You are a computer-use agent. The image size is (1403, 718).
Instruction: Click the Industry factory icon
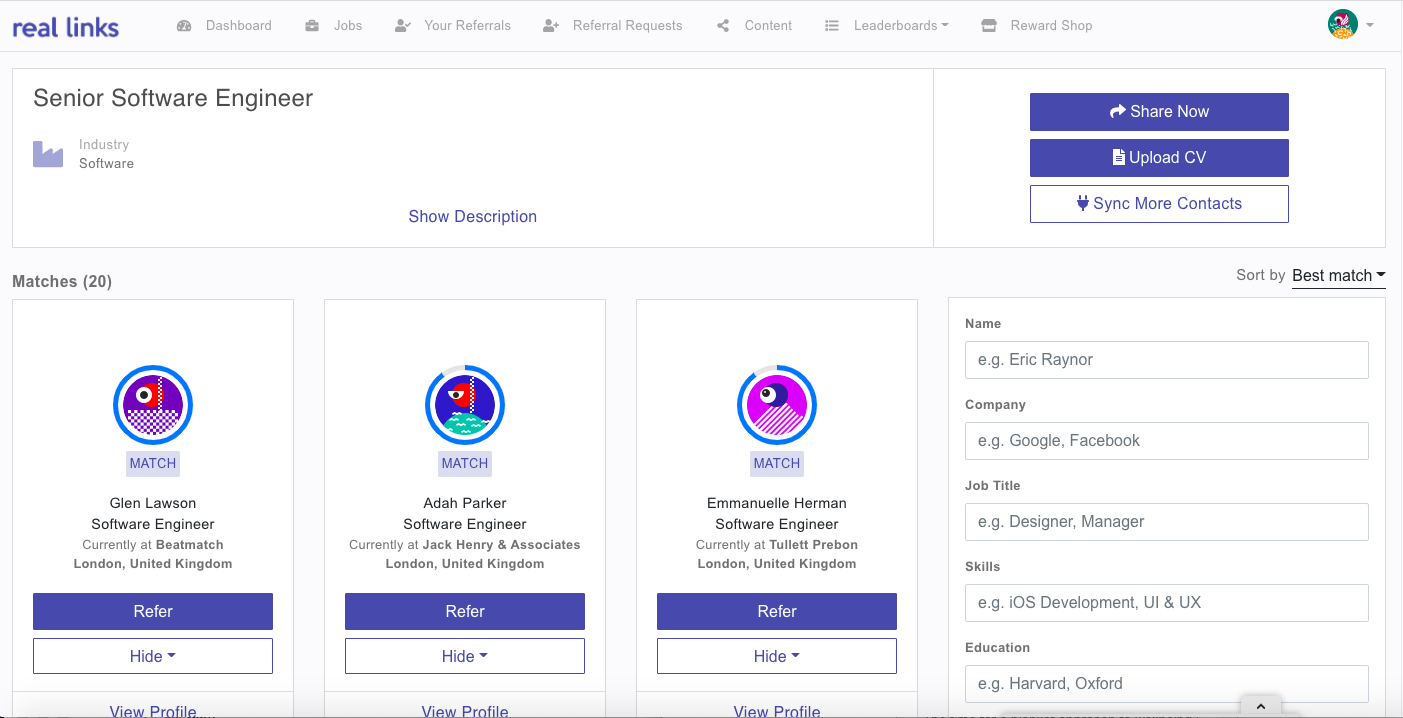click(x=48, y=154)
